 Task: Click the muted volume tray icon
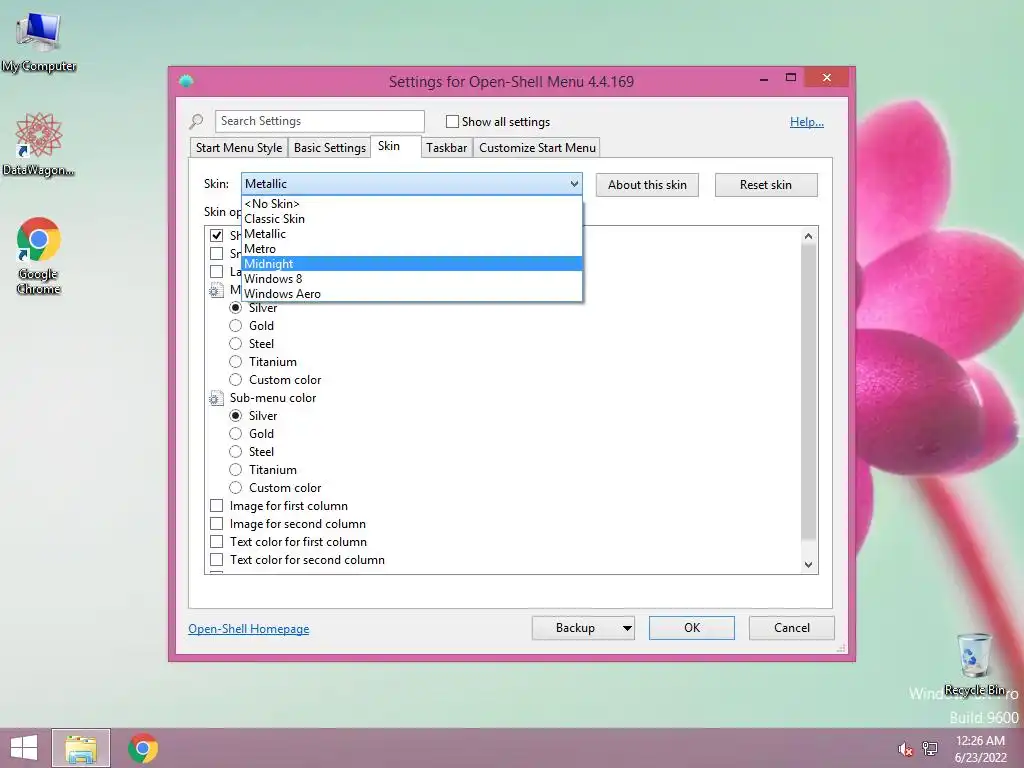[x=905, y=749]
